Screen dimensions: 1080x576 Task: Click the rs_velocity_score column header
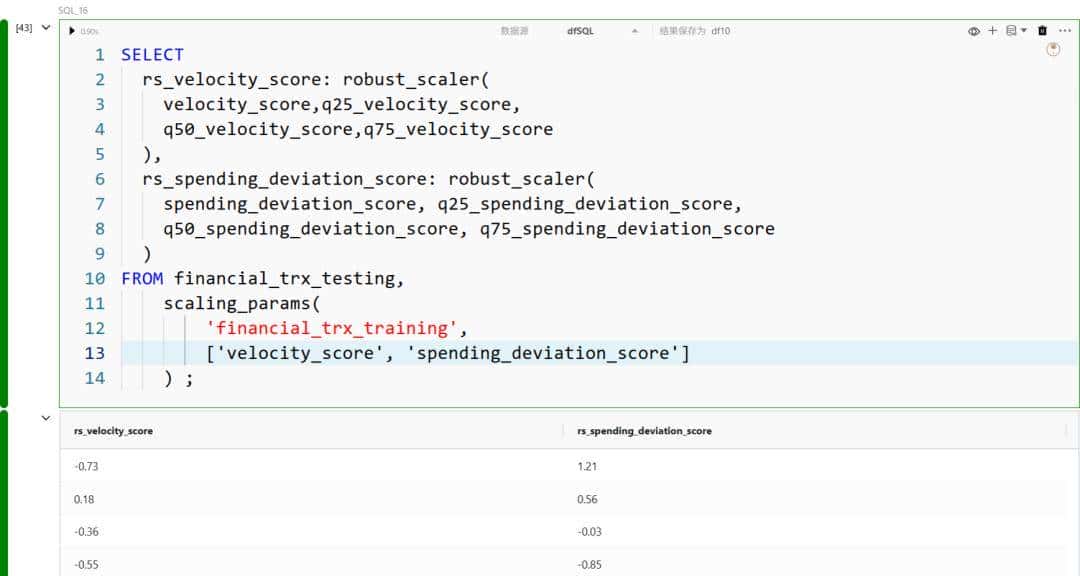[113, 431]
